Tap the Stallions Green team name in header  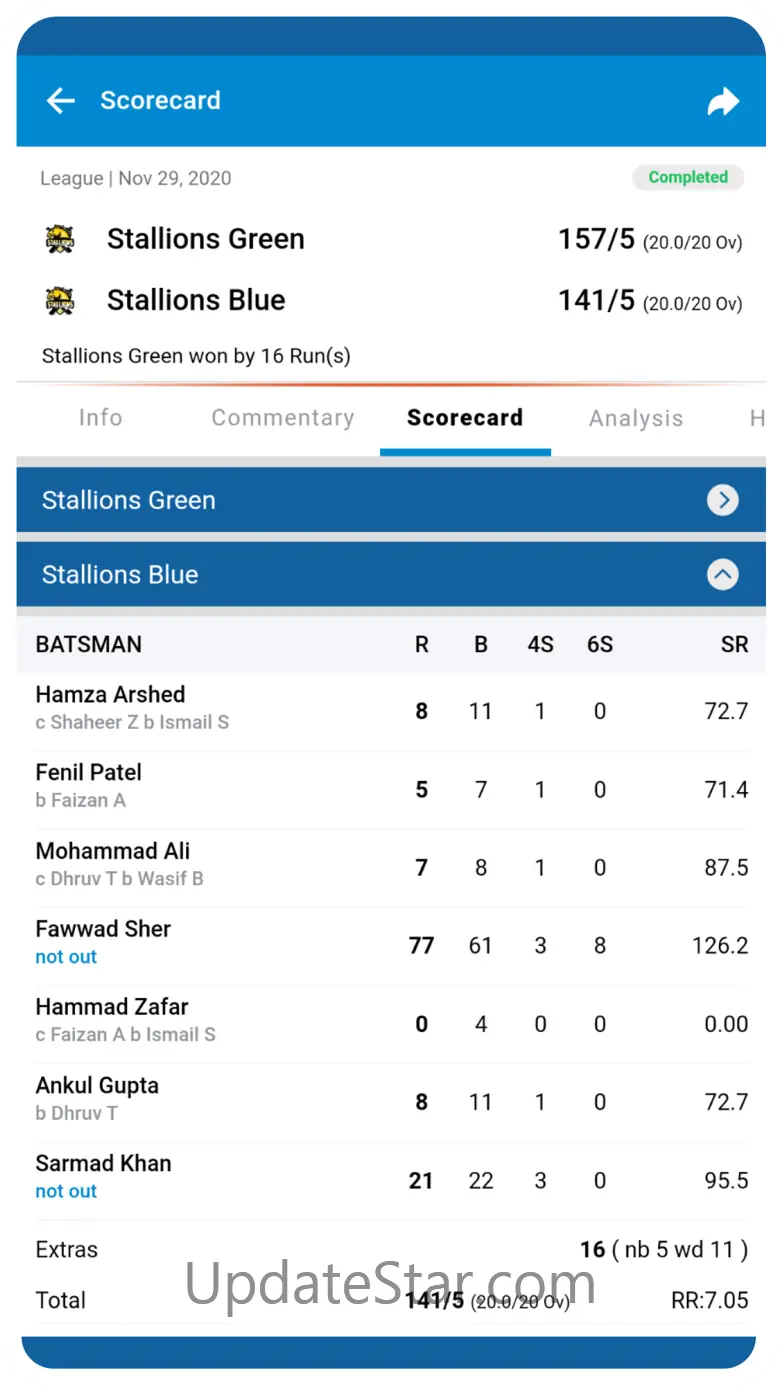pyautogui.click(x=205, y=239)
